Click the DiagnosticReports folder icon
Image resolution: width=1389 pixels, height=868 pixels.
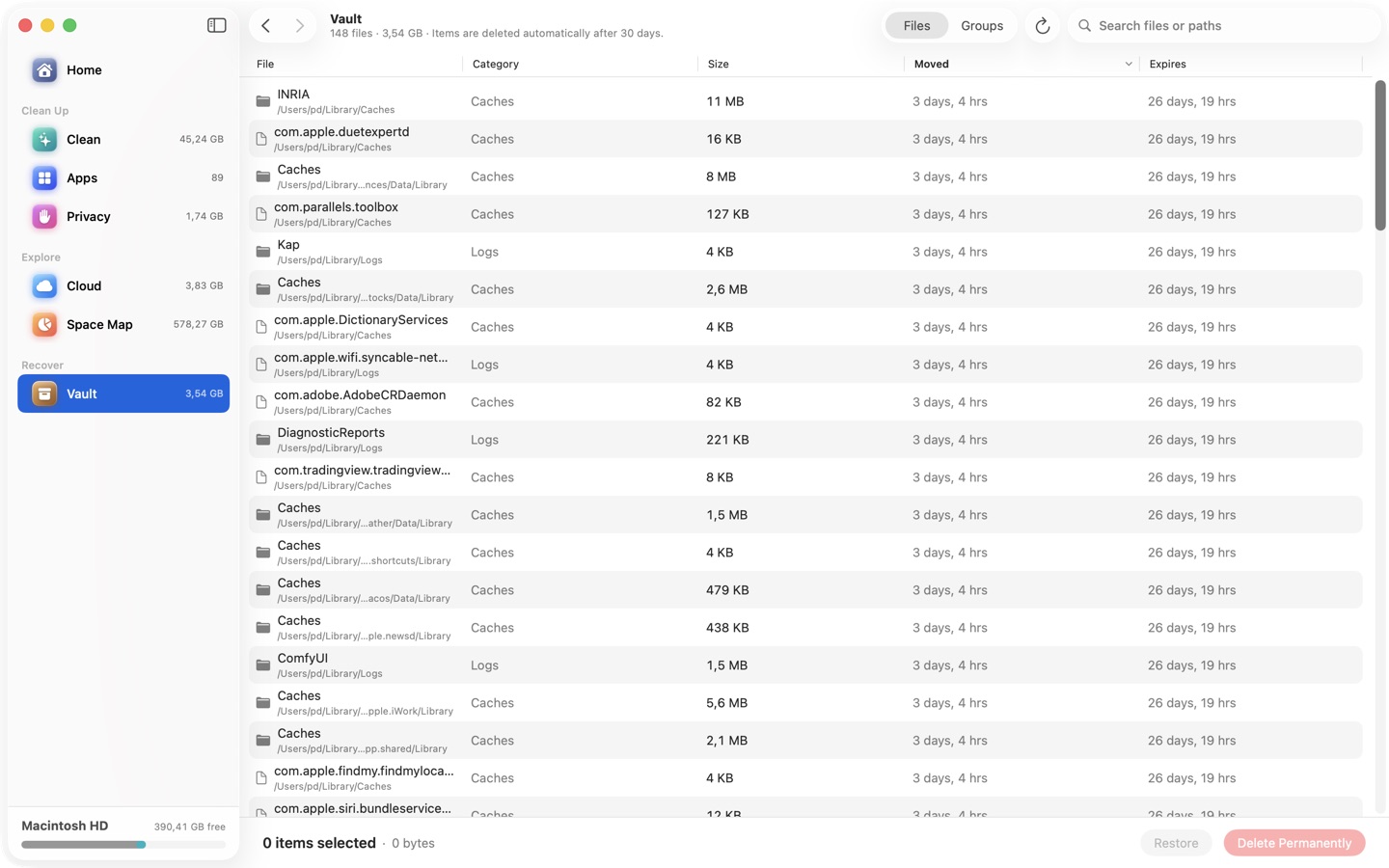tap(262, 440)
